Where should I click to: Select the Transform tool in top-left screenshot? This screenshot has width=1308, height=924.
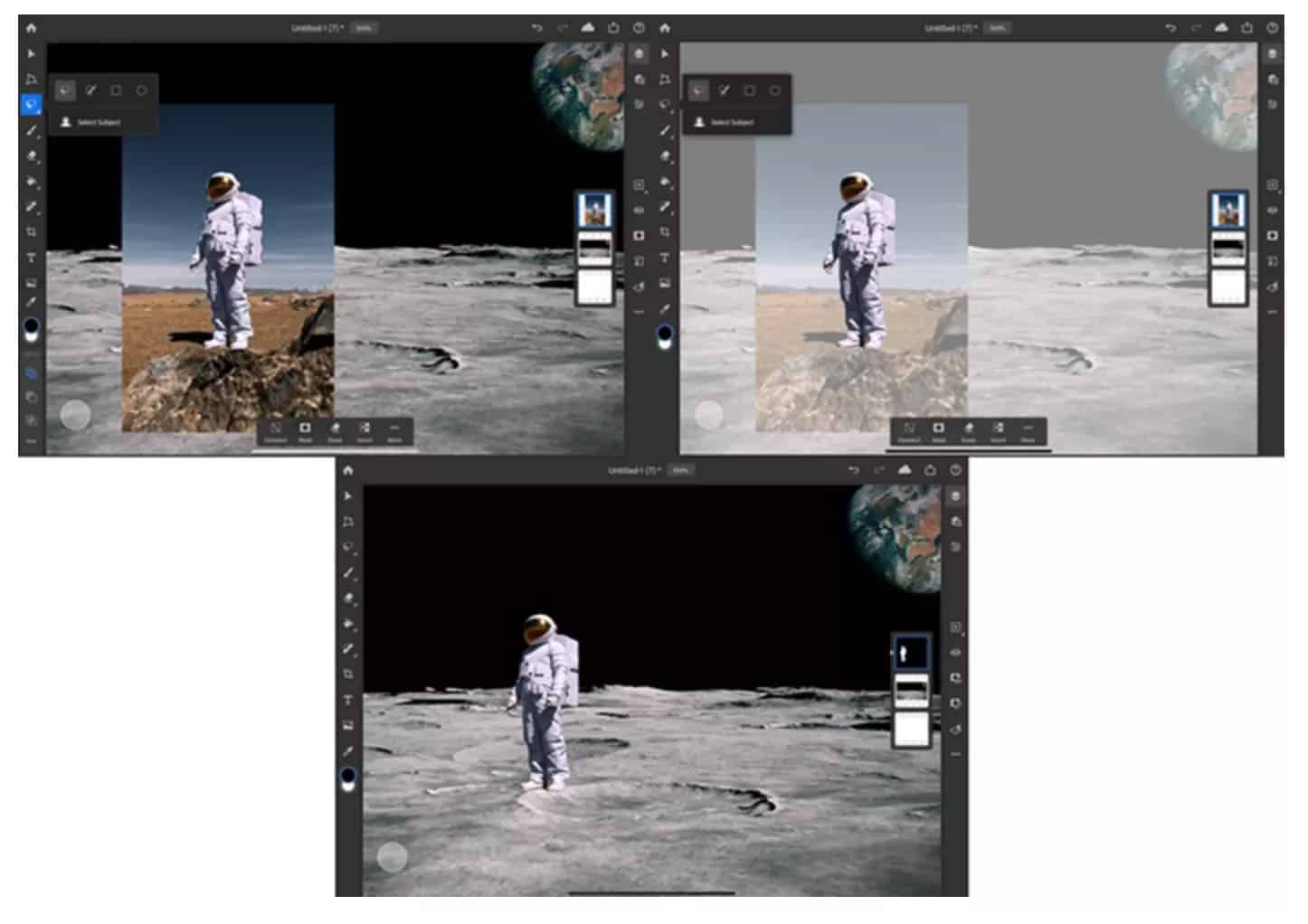tap(32, 80)
